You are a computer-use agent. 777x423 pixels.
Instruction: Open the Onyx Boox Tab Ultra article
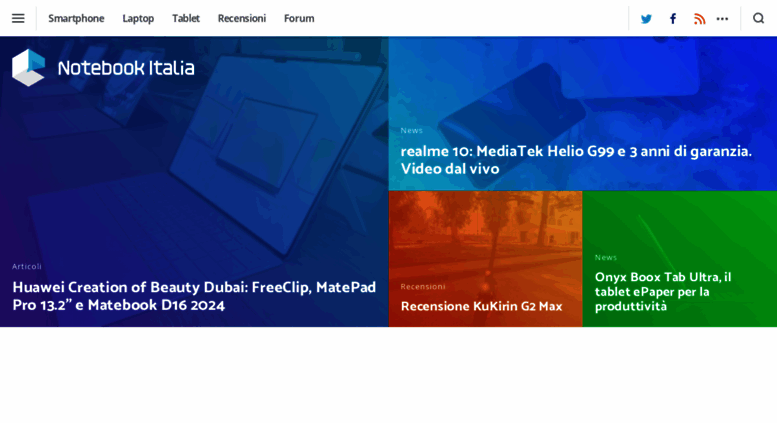(x=663, y=291)
